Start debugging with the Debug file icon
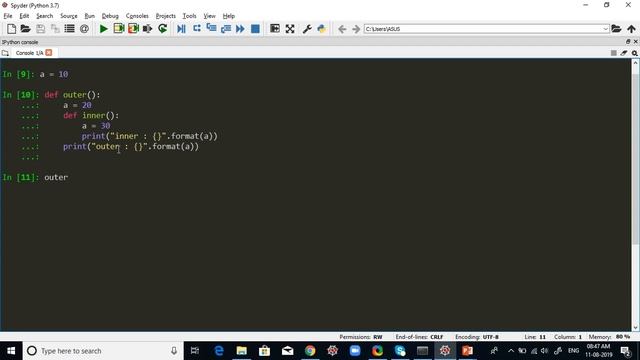The image size is (640, 360). click(x=181, y=29)
